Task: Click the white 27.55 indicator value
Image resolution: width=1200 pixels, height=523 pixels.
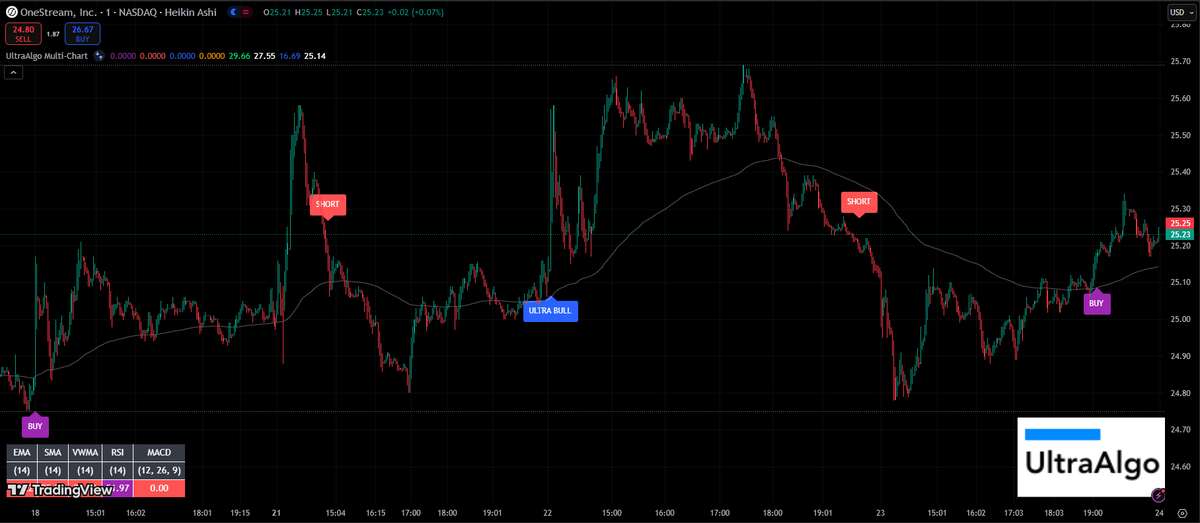Action: point(265,56)
